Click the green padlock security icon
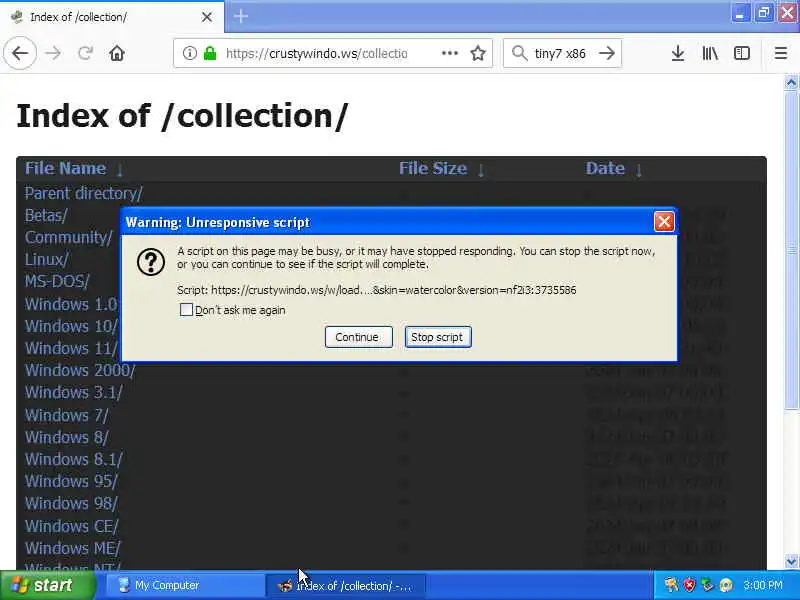This screenshot has width=800, height=600. pyautogui.click(x=210, y=53)
